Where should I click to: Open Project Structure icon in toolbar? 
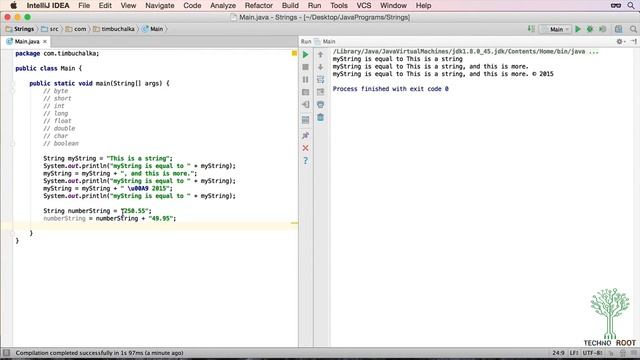click(619, 29)
